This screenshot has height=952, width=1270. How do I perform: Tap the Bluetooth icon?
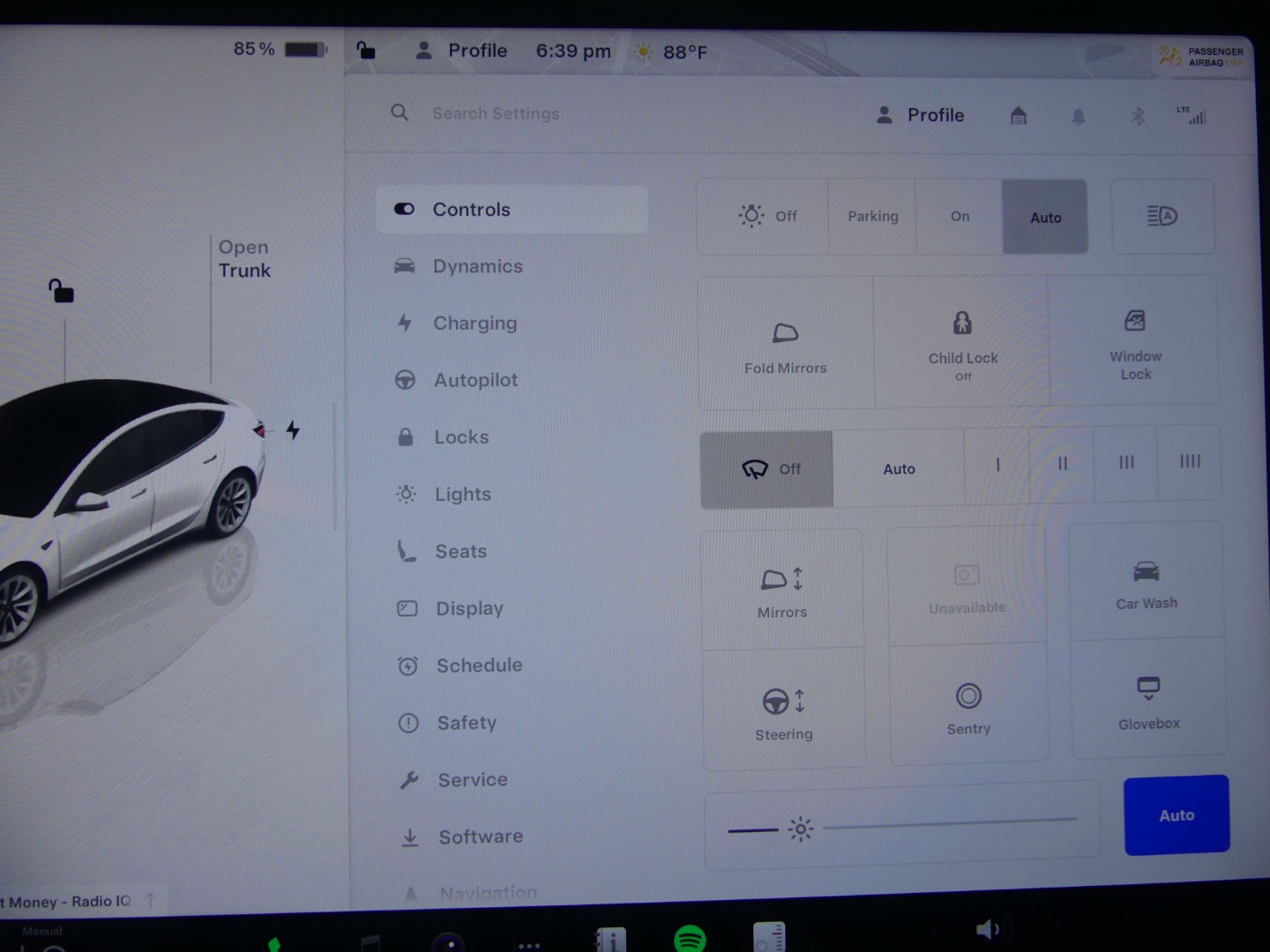coord(1138,116)
